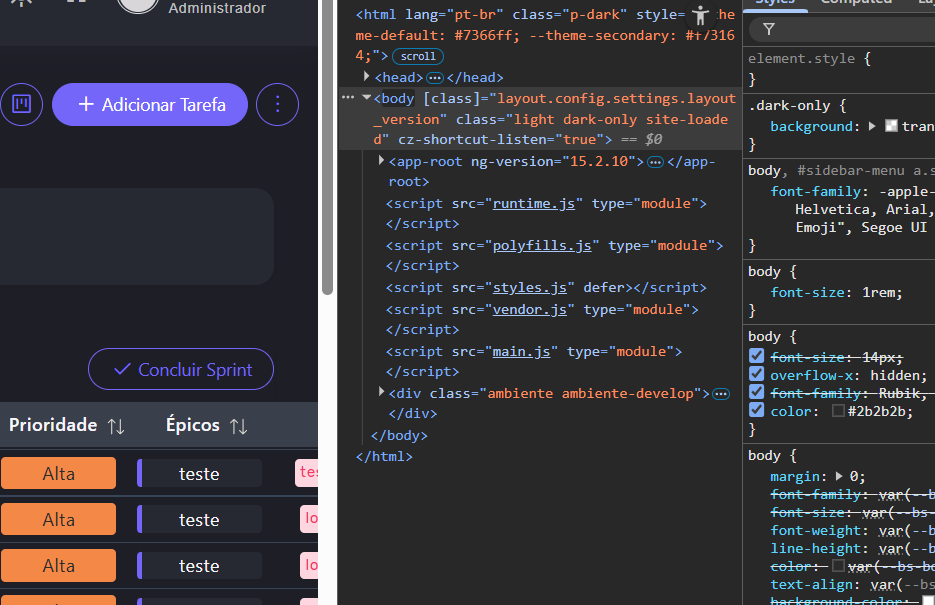Screen dimensions: 935x605
Task: Click the filter funnel icon in Styles
Action: [769, 29]
